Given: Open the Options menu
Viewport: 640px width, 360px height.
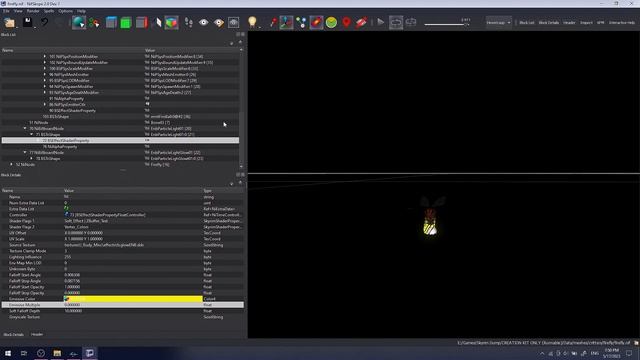Looking at the screenshot, I should tap(65, 11).
